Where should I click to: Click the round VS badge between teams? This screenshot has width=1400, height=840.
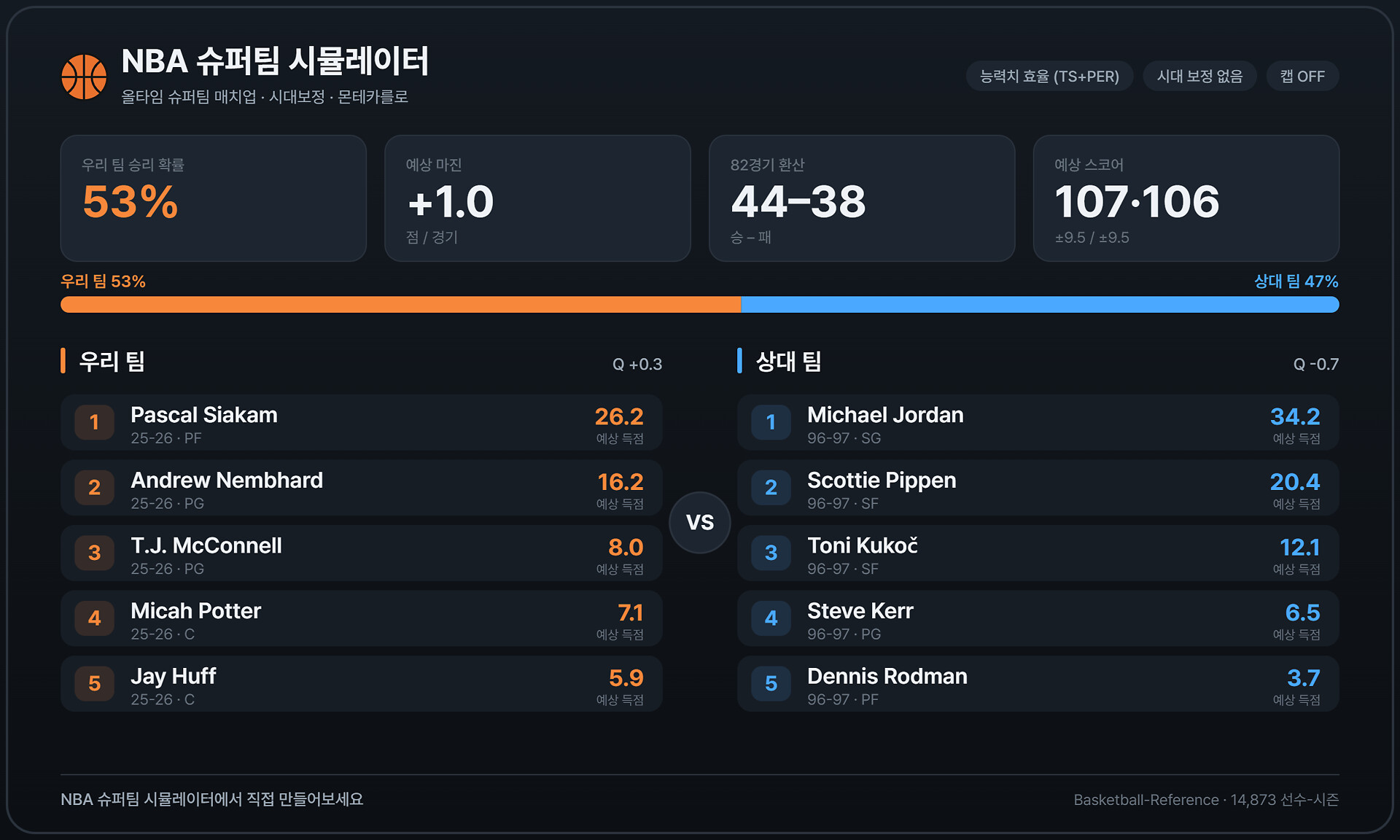click(700, 522)
